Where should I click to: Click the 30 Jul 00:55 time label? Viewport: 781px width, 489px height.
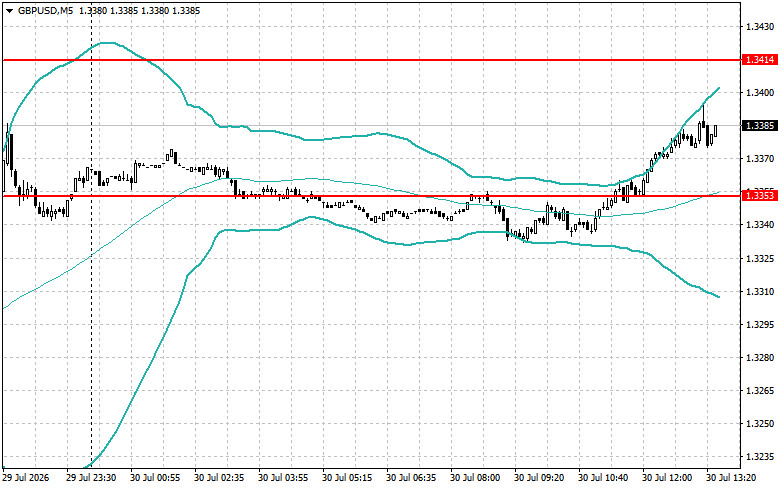(155, 478)
